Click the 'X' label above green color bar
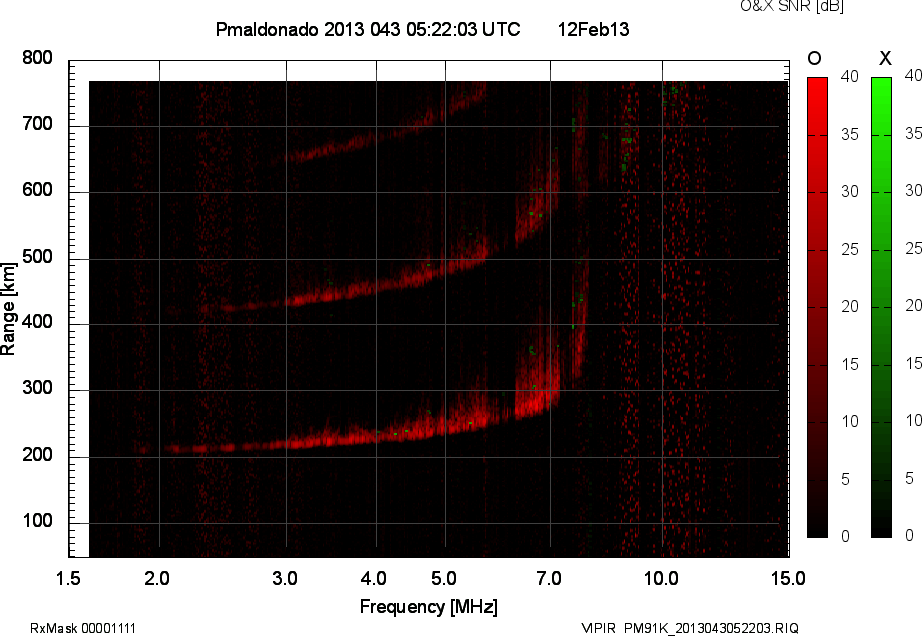Image resolution: width=922 pixels, height=636 pixels. 885,58
